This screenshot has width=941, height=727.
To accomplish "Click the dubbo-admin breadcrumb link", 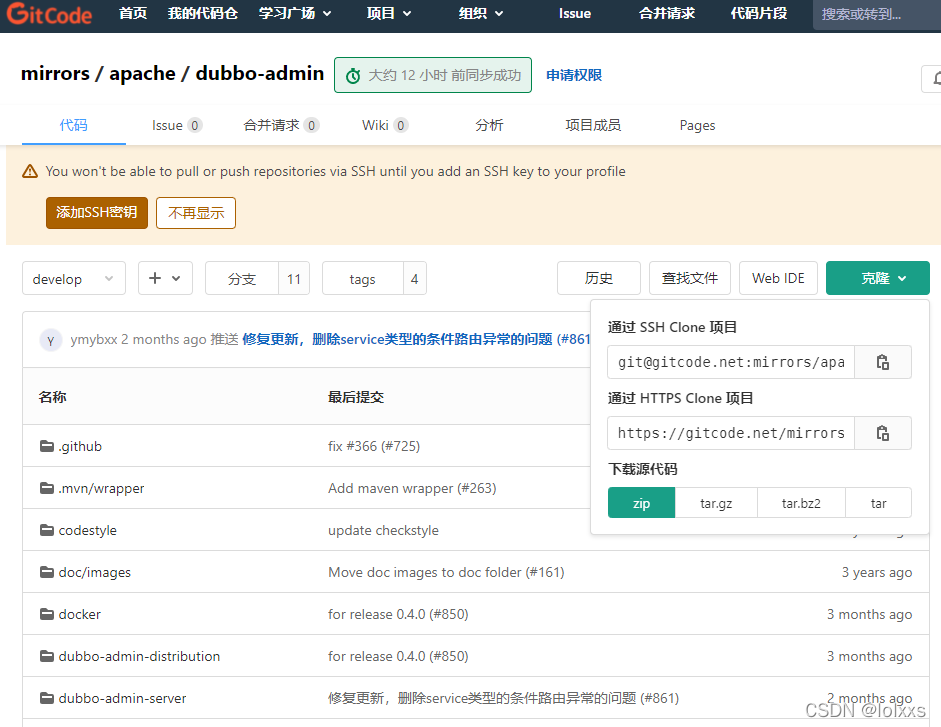I will tap(260, 73).
